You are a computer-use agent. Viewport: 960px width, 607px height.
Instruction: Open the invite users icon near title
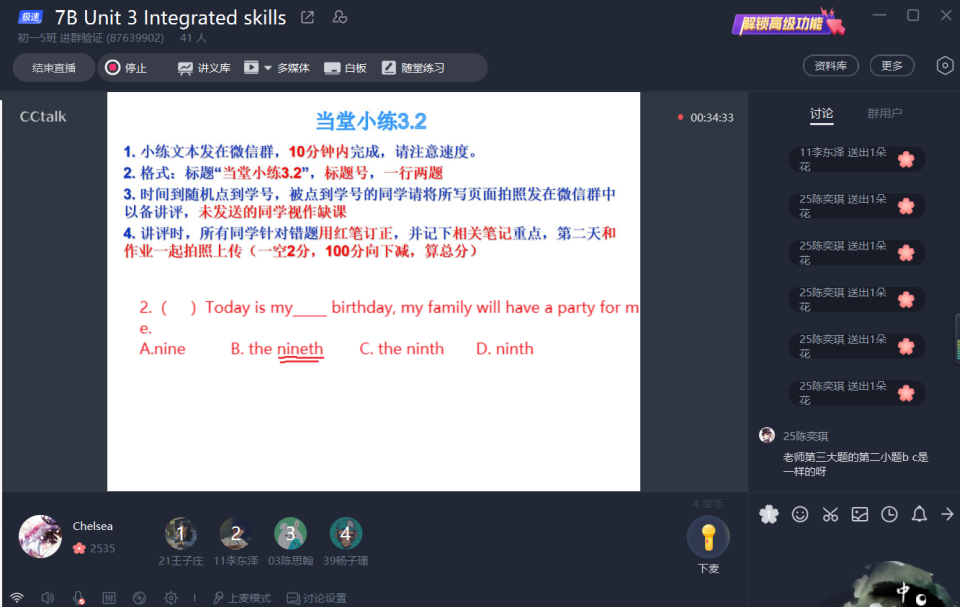340,18
